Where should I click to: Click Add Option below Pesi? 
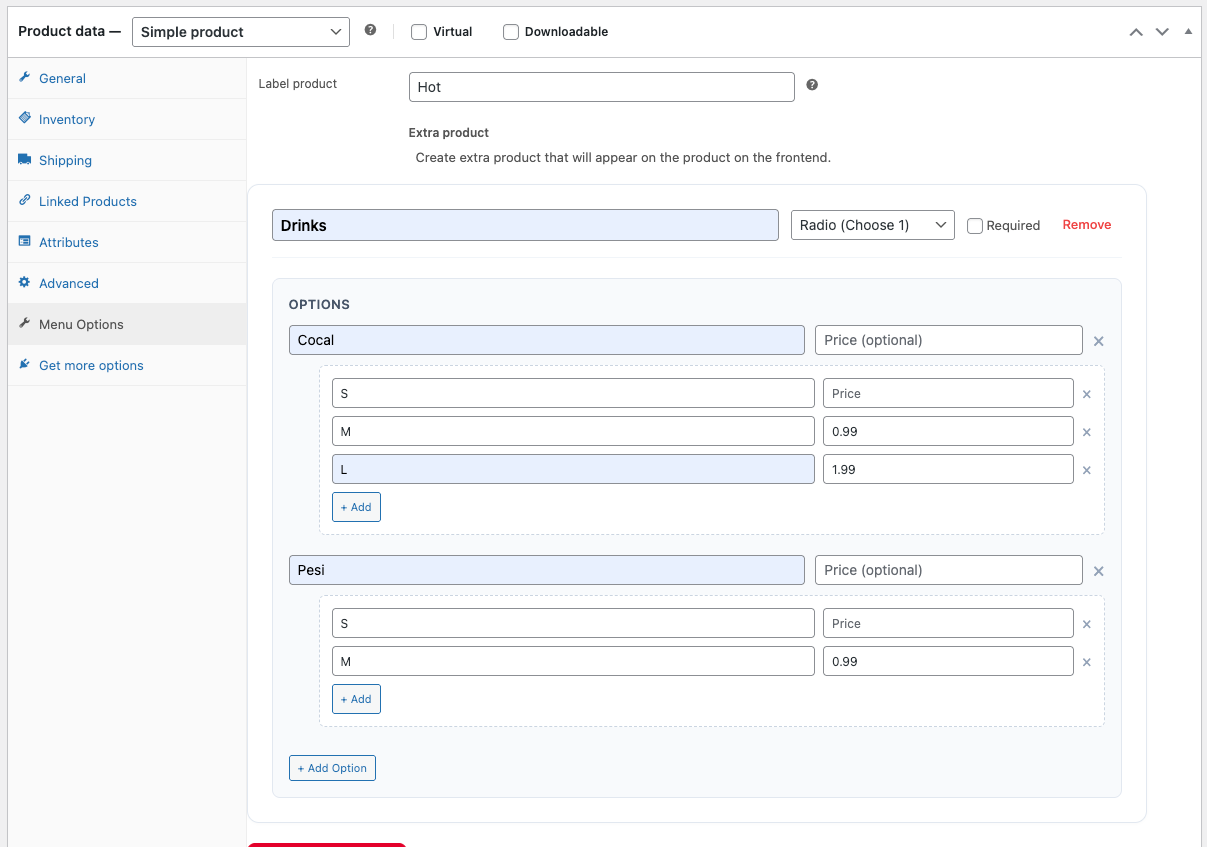[x=332, y=767]
